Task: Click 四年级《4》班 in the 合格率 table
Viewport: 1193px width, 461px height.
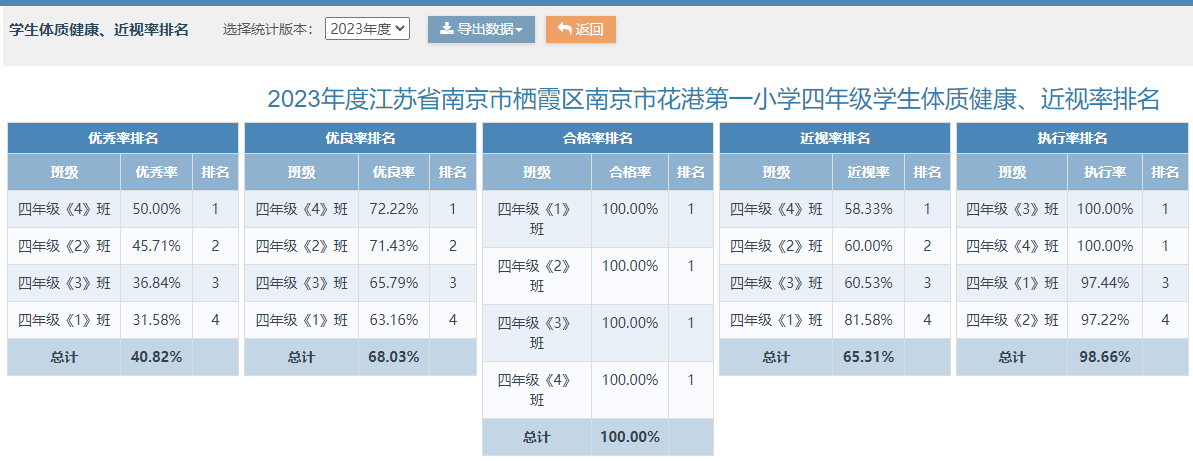Action: (x=537, y=389)
